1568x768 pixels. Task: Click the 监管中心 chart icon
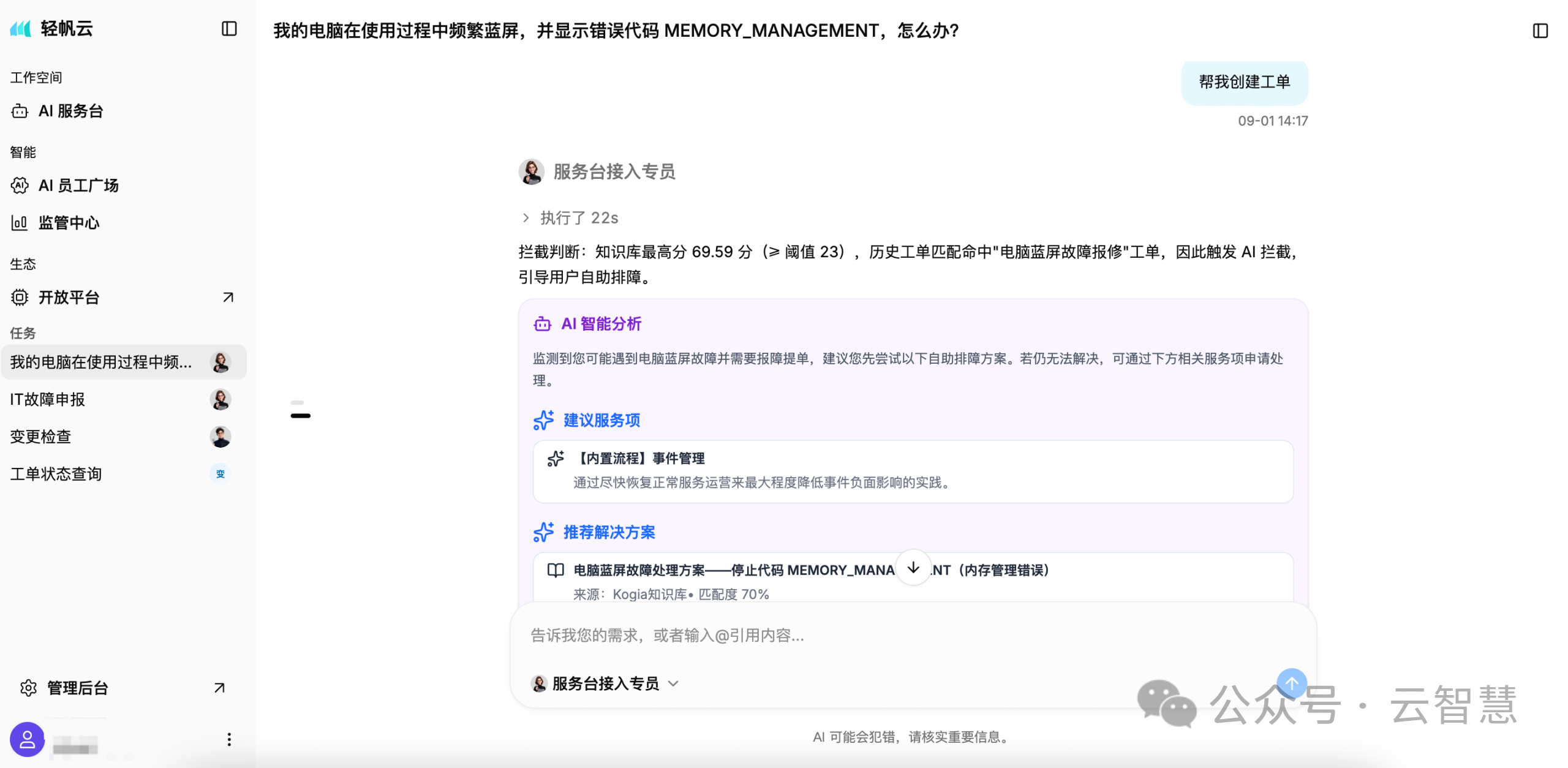coord(20,223)
